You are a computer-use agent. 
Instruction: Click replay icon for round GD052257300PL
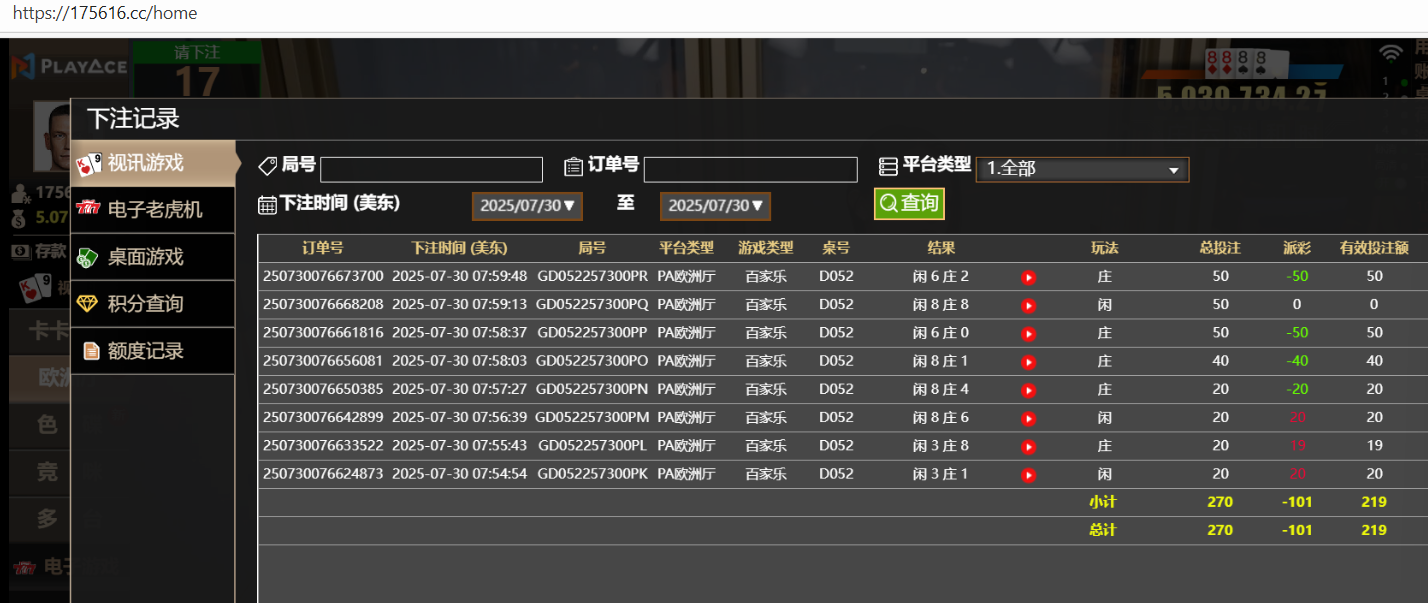point(1028,446)
